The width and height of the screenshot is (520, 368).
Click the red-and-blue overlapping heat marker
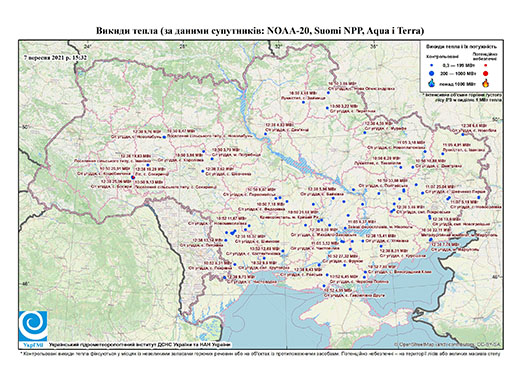pyautogui.click(x=133, y=178)
